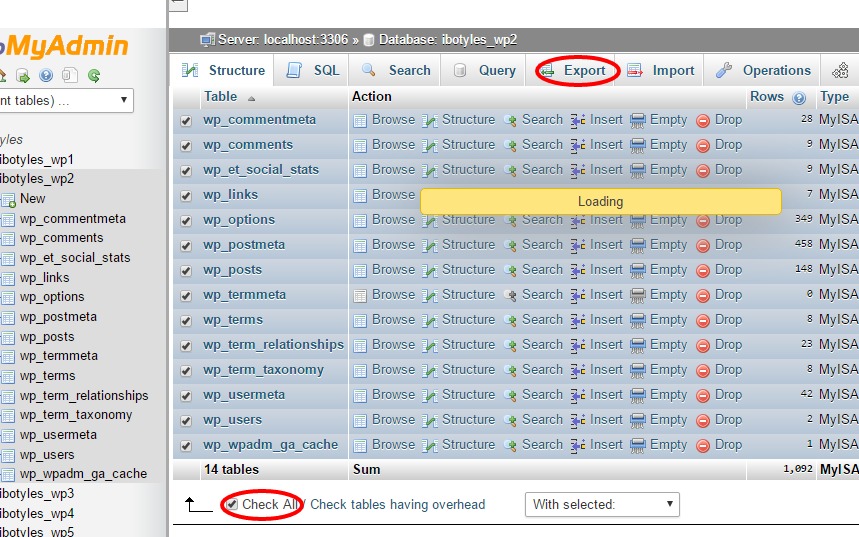
Task: Toggle the wp_comments row checkbox
Action: [x=186, y=146]
